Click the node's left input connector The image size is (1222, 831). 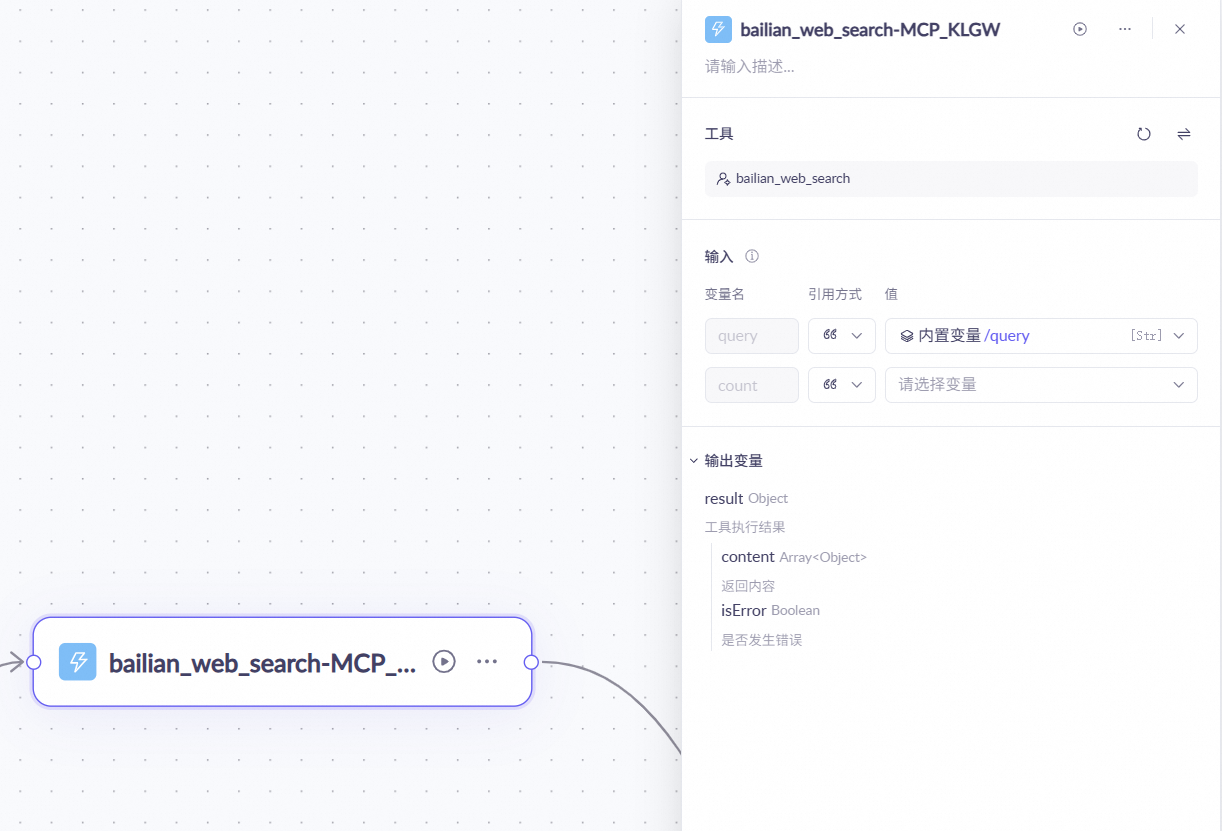(x=33, y=662)
